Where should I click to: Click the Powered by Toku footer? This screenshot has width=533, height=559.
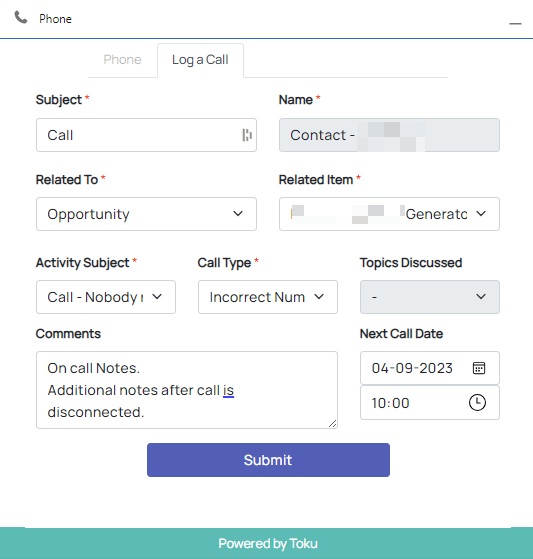pyautogui.click(x=268, y=543)
